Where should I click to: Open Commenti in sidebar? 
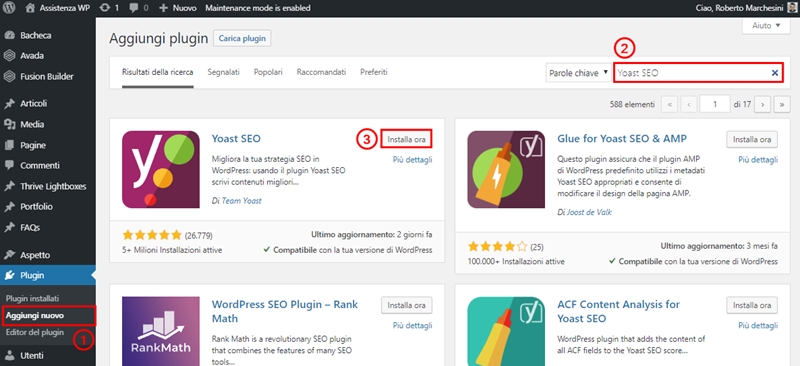point(40,165)
